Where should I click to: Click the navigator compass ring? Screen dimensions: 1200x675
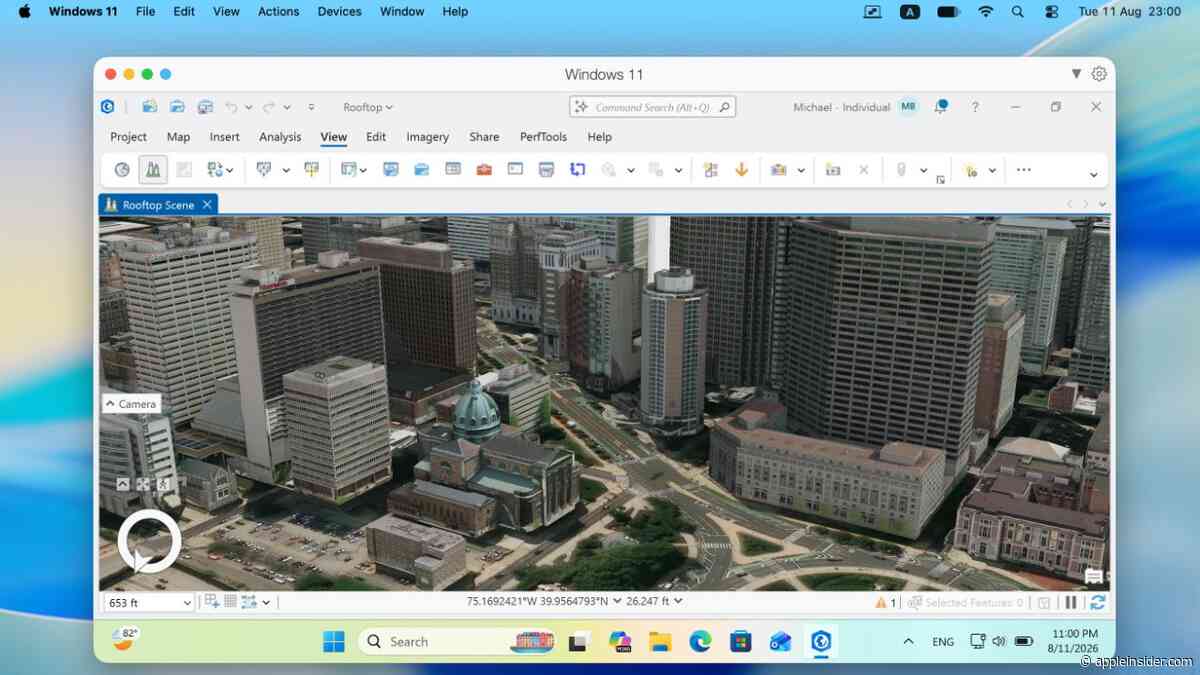(x=149, y=542)
